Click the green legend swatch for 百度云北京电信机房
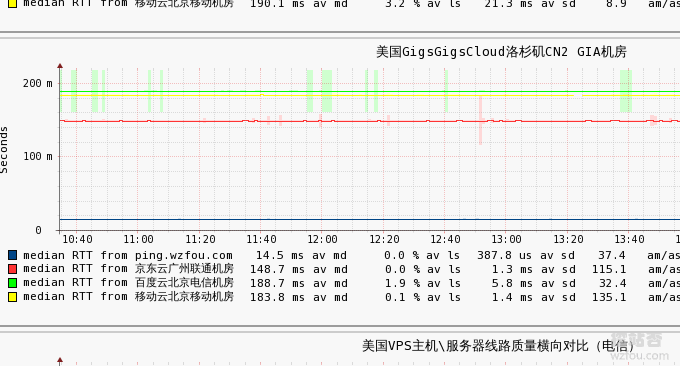This screenshot has height=366, width=680. 13,283
